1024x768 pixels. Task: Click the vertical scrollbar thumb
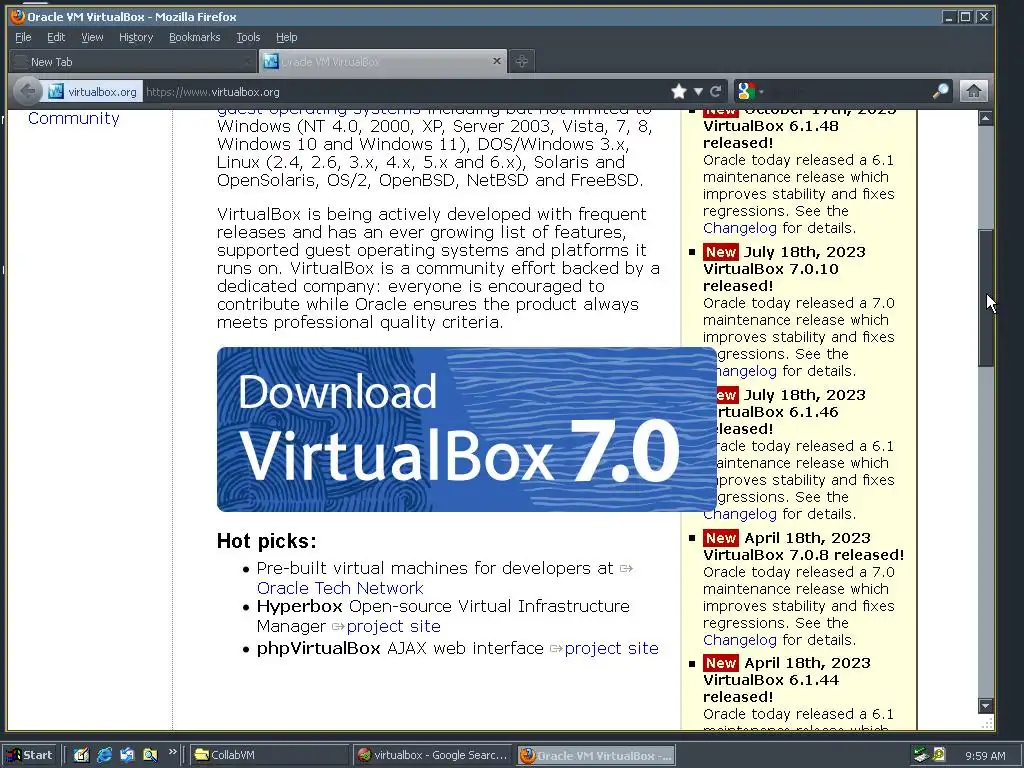[985, 298]
